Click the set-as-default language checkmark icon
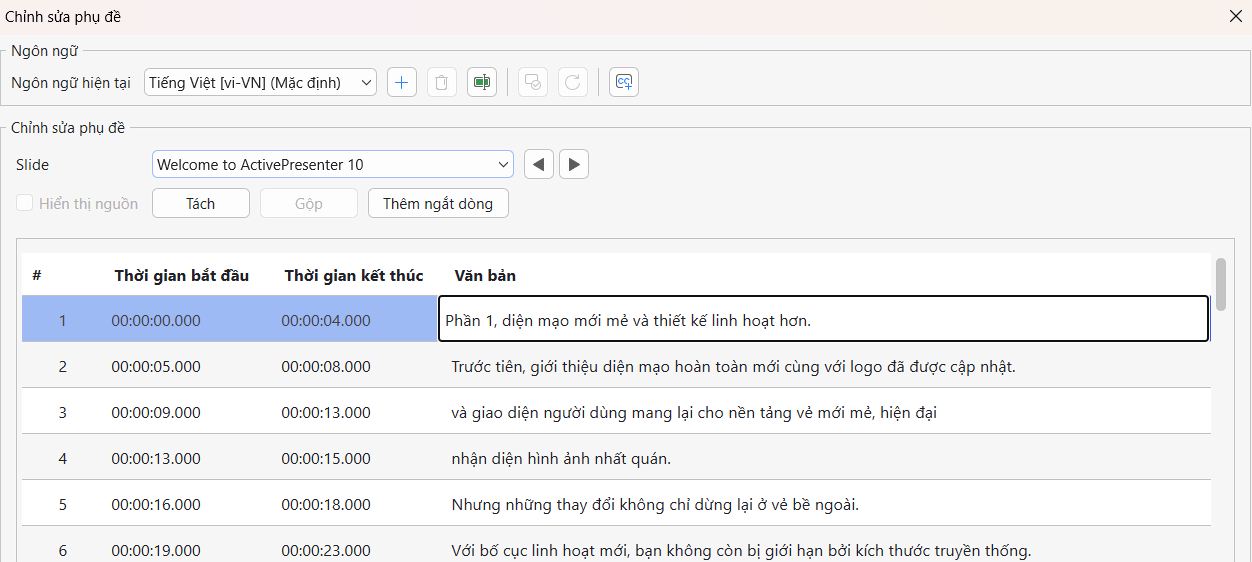 click(533, 82)
